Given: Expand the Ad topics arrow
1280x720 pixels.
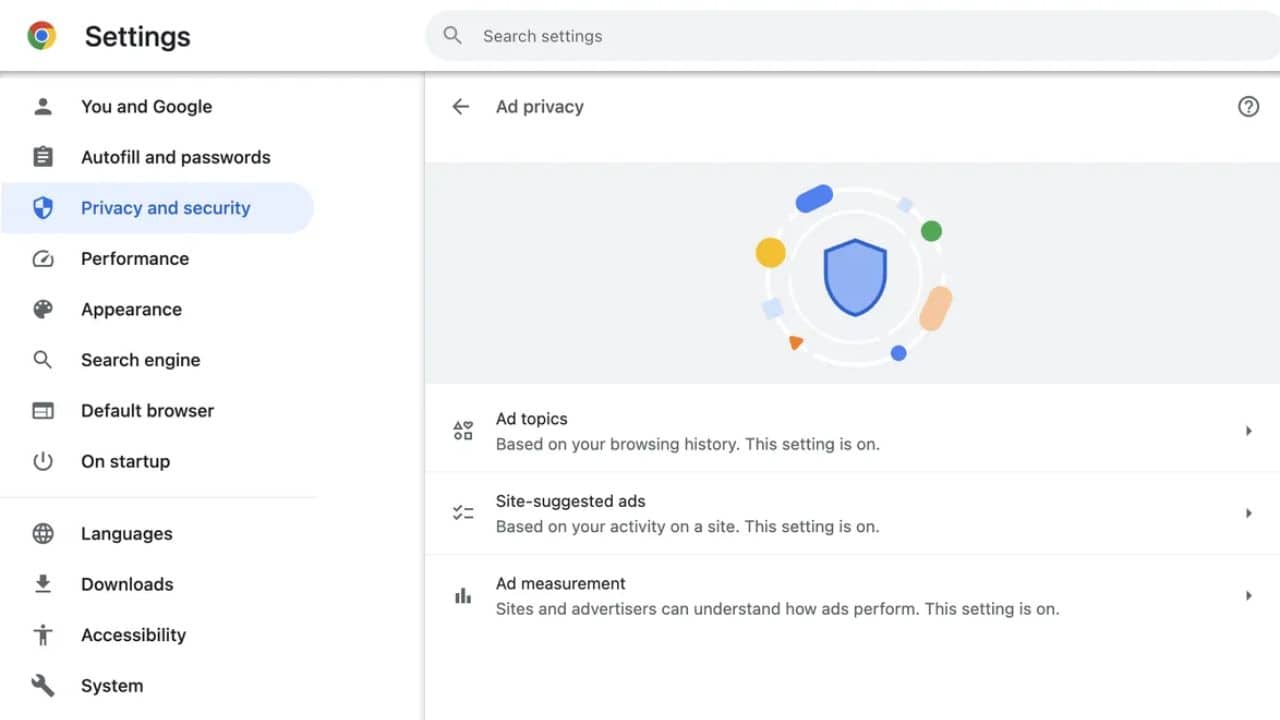Looking at the screenshot, I should click(1248, 431).
